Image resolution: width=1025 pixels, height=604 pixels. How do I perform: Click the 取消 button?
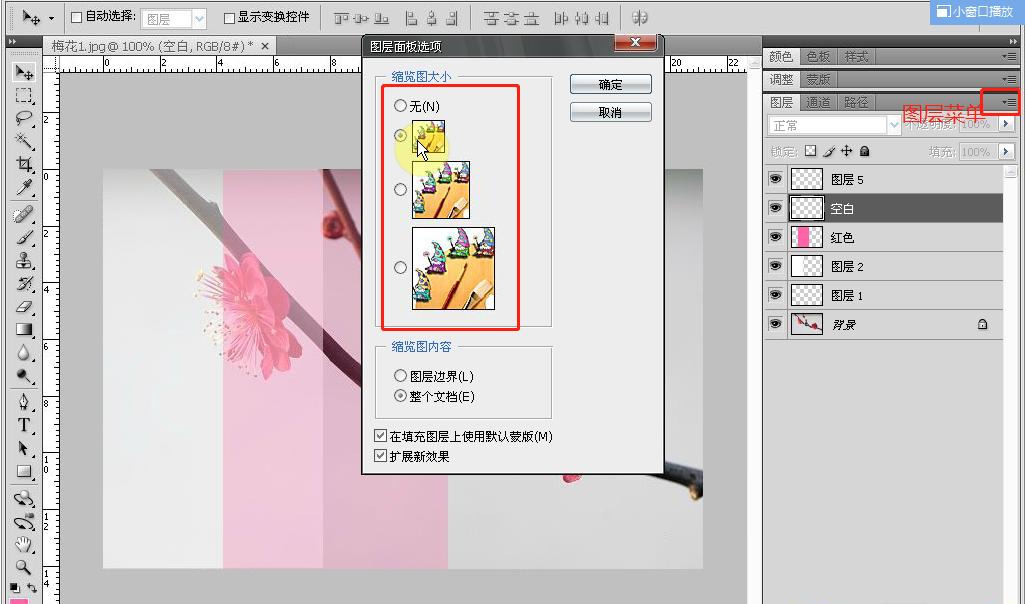(610, 111)
